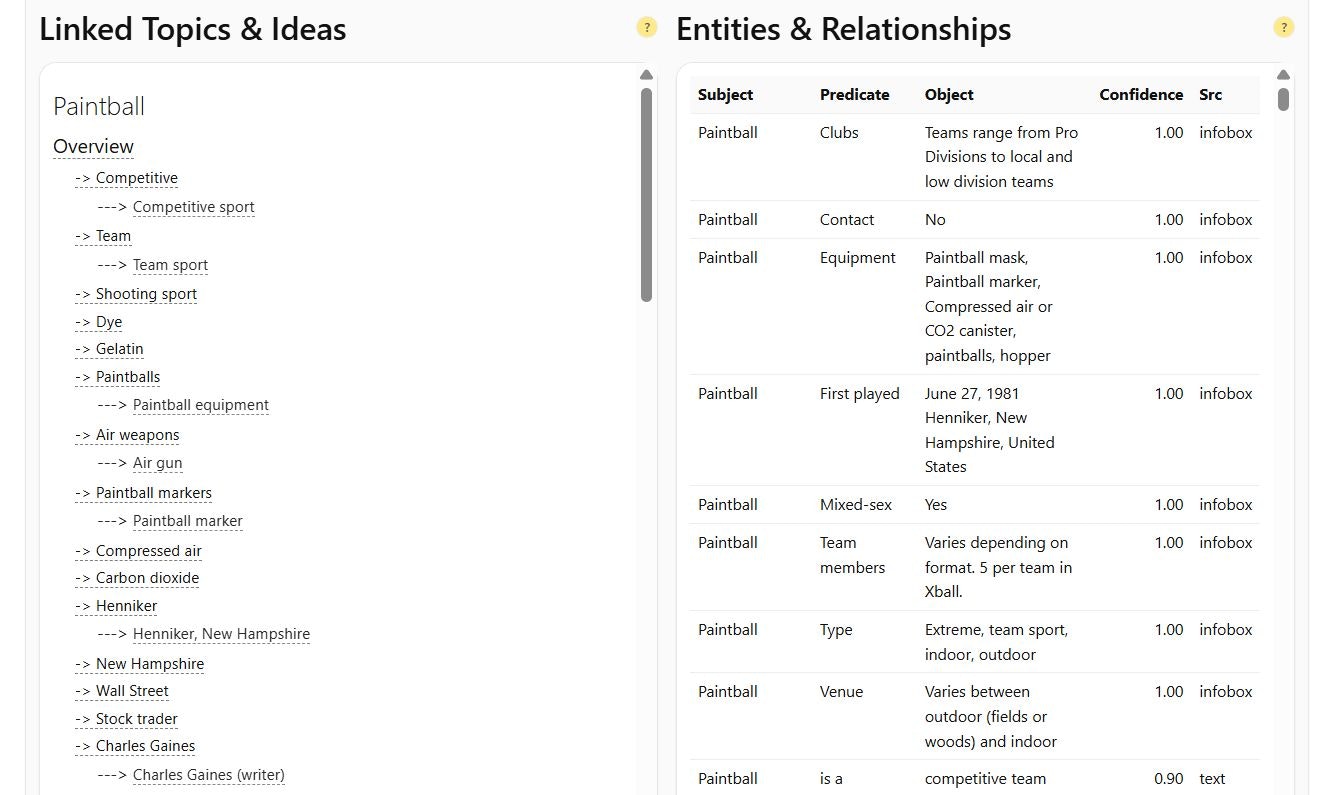Viewport: 1325px width, 795px height.
Task: Click scroll-up arrow of Linked Topics panel
Action: point(646,75)
